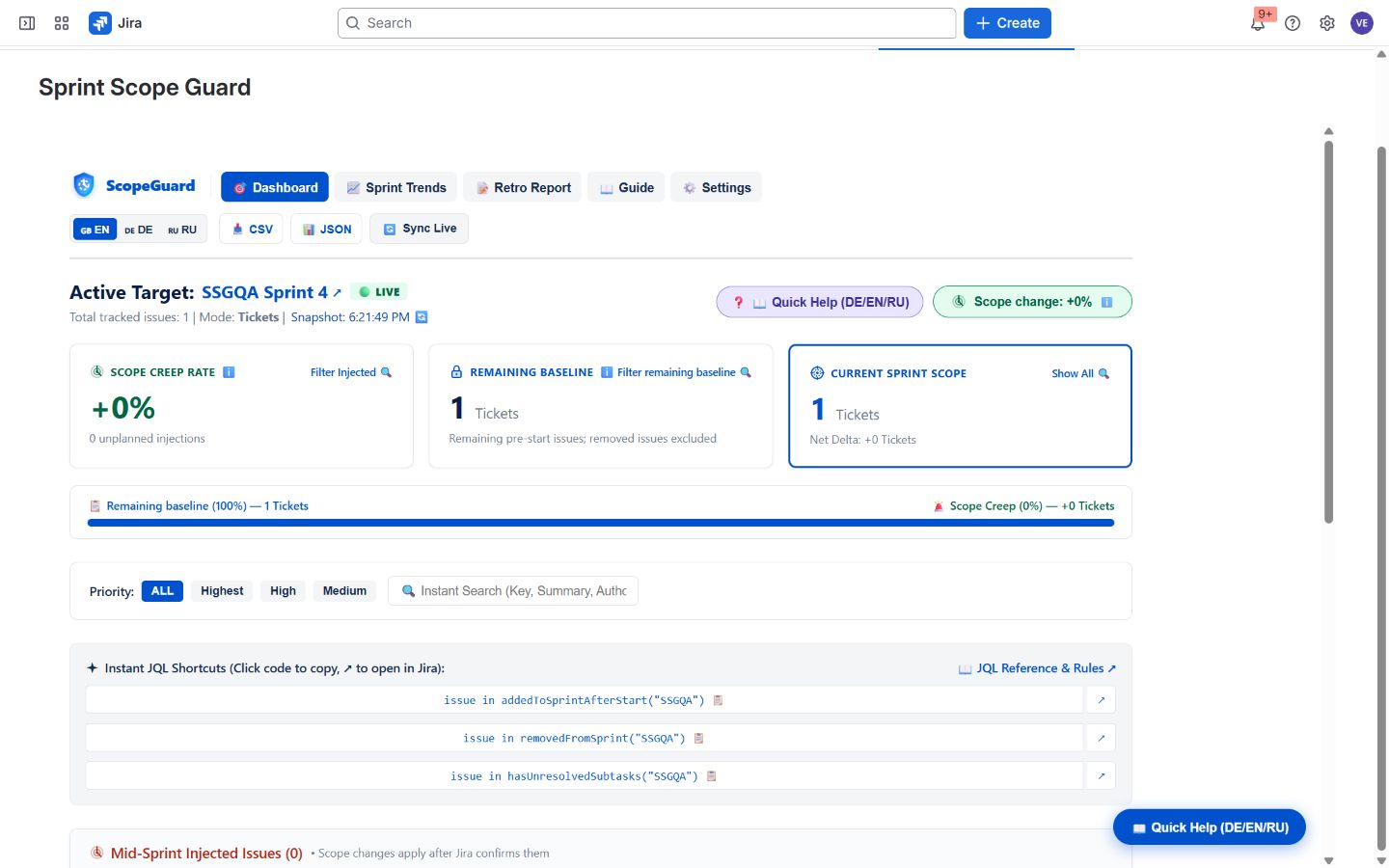The height and width of the screenshot is (868, 1389).
Task: Click the Jira Search field
Action: pos(646,23)
